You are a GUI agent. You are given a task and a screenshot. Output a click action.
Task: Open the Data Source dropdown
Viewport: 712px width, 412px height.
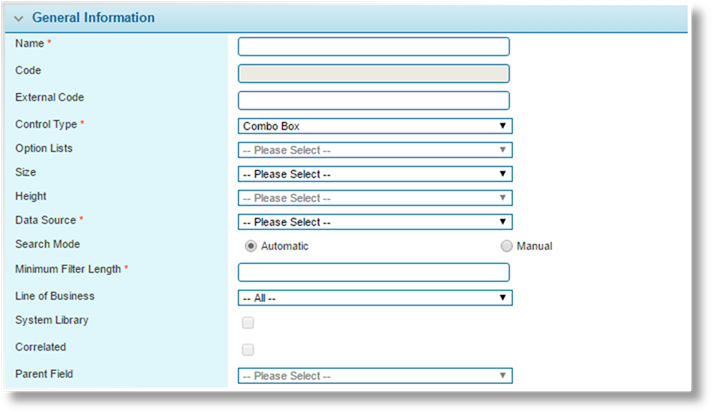tap(375, 222)
